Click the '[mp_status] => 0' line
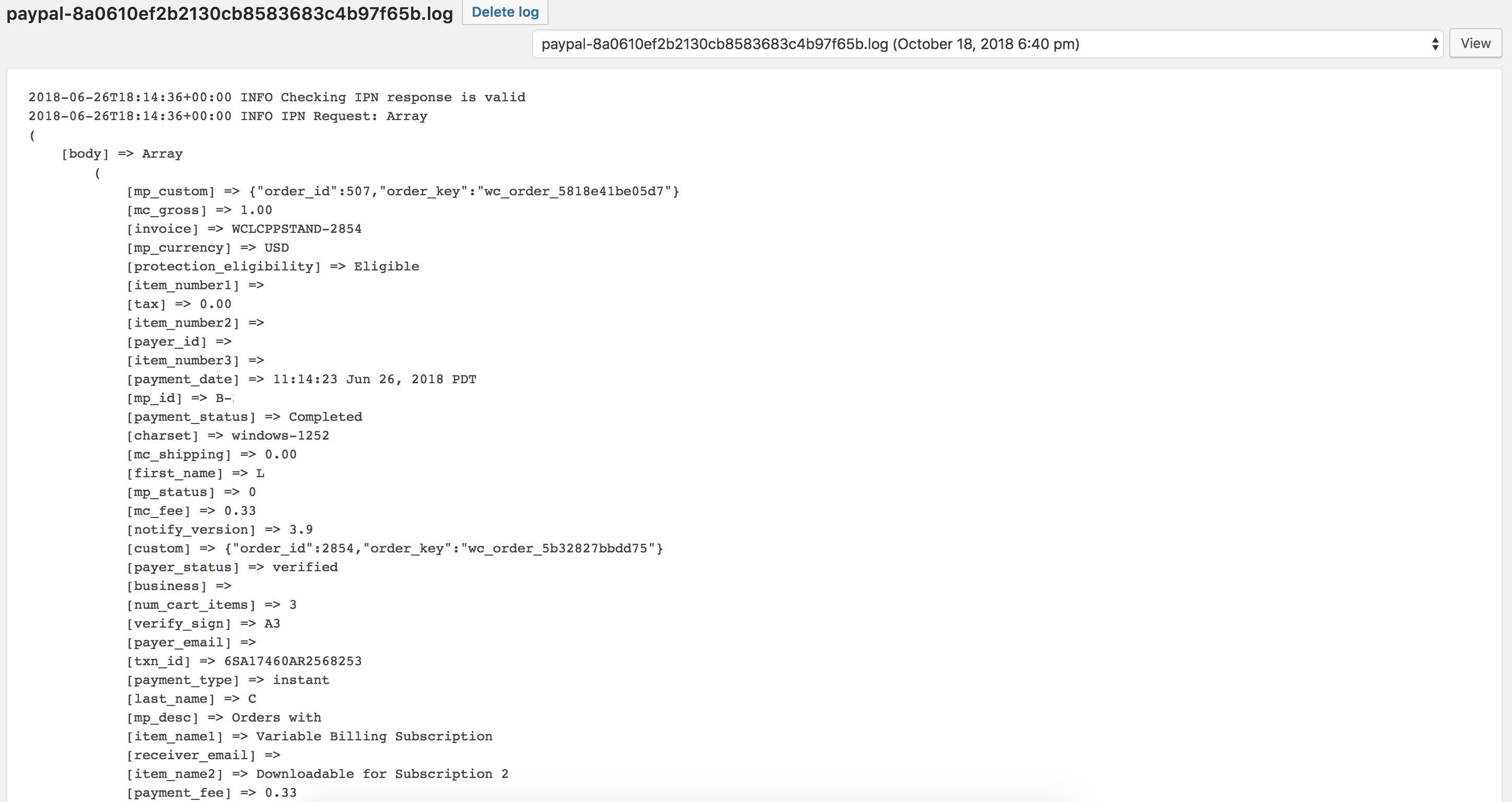Screen dimensions: 1512x802 tap(191, 492)
